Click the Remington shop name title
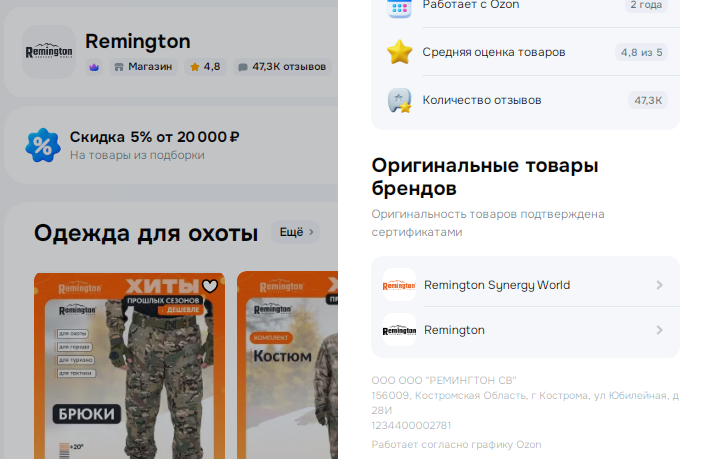 [138, 41]
